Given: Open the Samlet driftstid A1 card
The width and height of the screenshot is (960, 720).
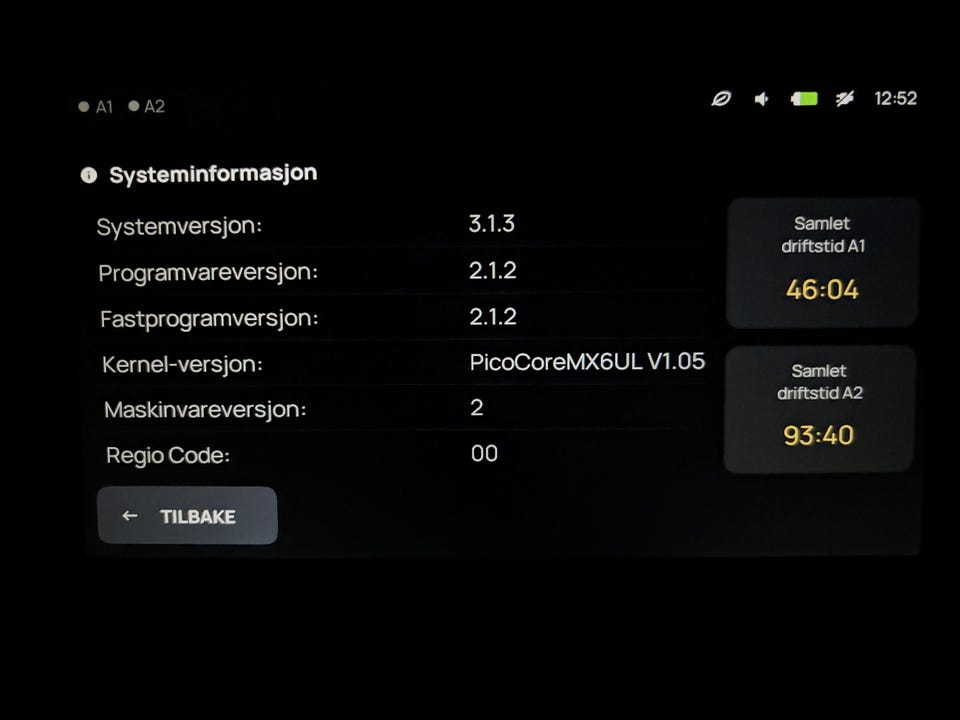Looking at the screenshot, I should coord(822,263).
